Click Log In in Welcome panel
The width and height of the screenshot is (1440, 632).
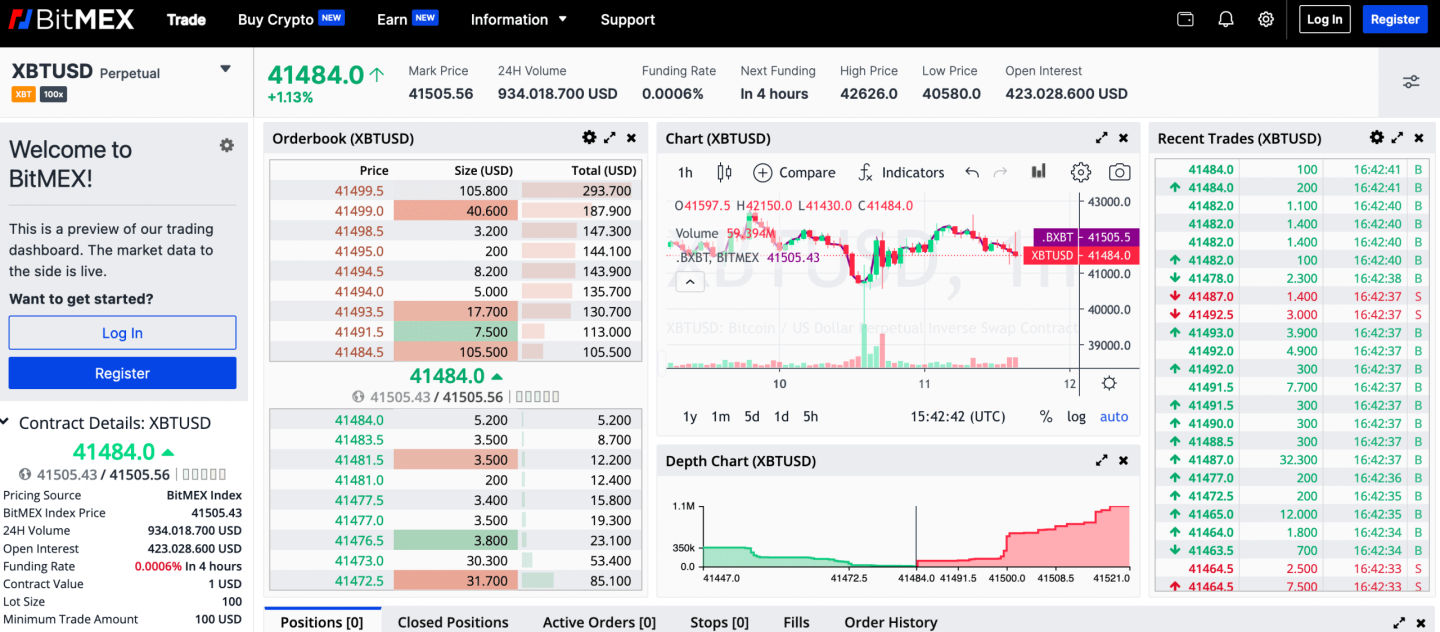click(x=122, y=333)
